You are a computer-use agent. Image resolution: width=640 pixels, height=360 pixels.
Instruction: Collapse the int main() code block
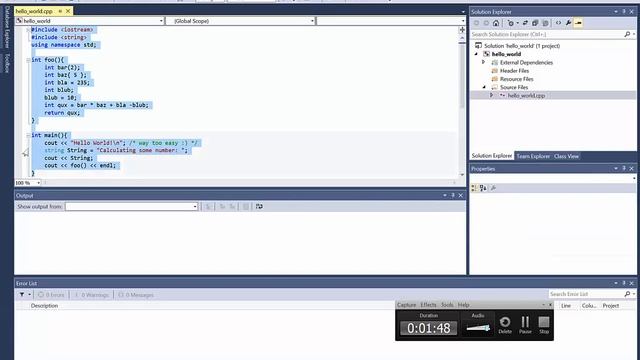point(28,135)
